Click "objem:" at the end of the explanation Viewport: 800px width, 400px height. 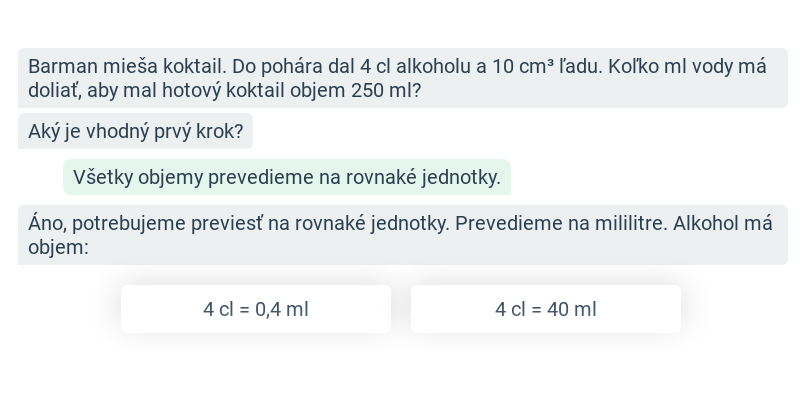(58, 247)
